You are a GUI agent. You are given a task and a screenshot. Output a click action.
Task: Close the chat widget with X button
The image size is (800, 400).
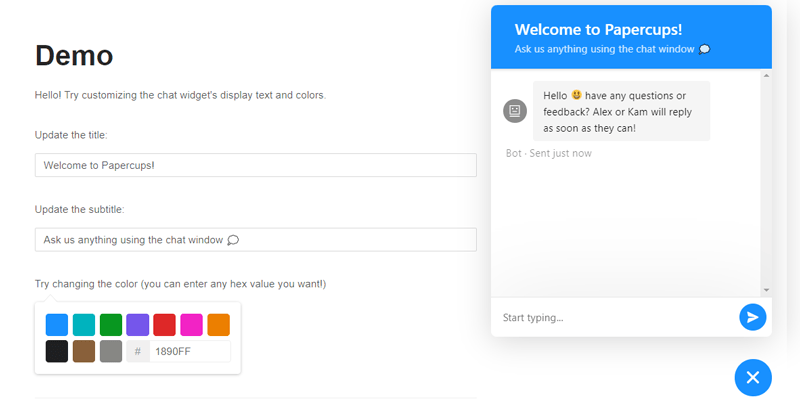[753, 377]
